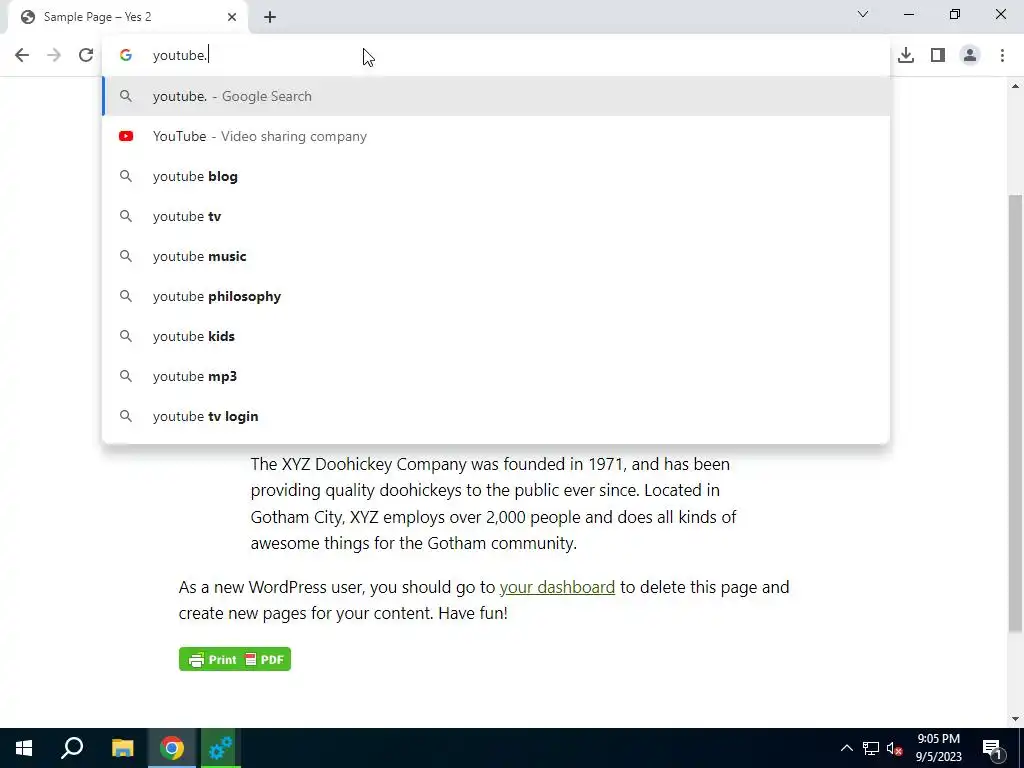Open Chrome's three-dot menu
The height and width of the screenshot is (768, 1024).
tap(1002, 56)
